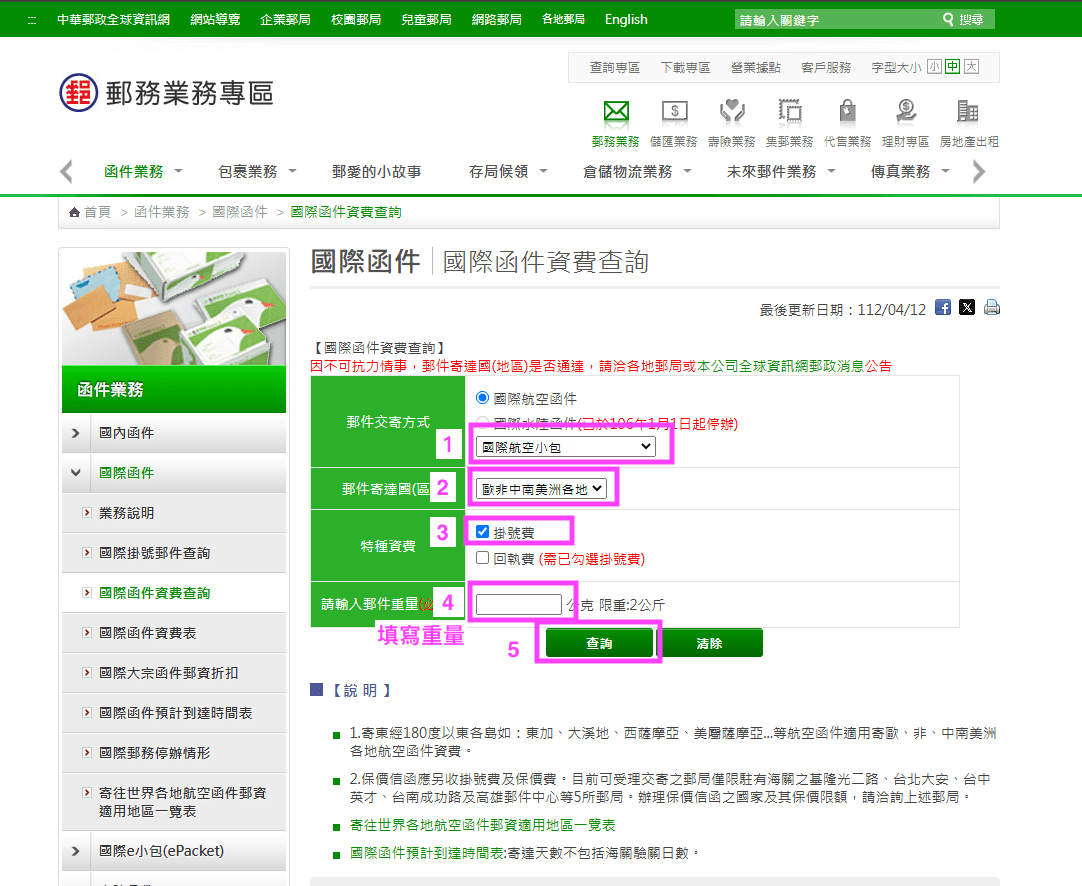Select 國際航空函件 radio button
This screenshot has height=886, width=1082.
[482, 397]
